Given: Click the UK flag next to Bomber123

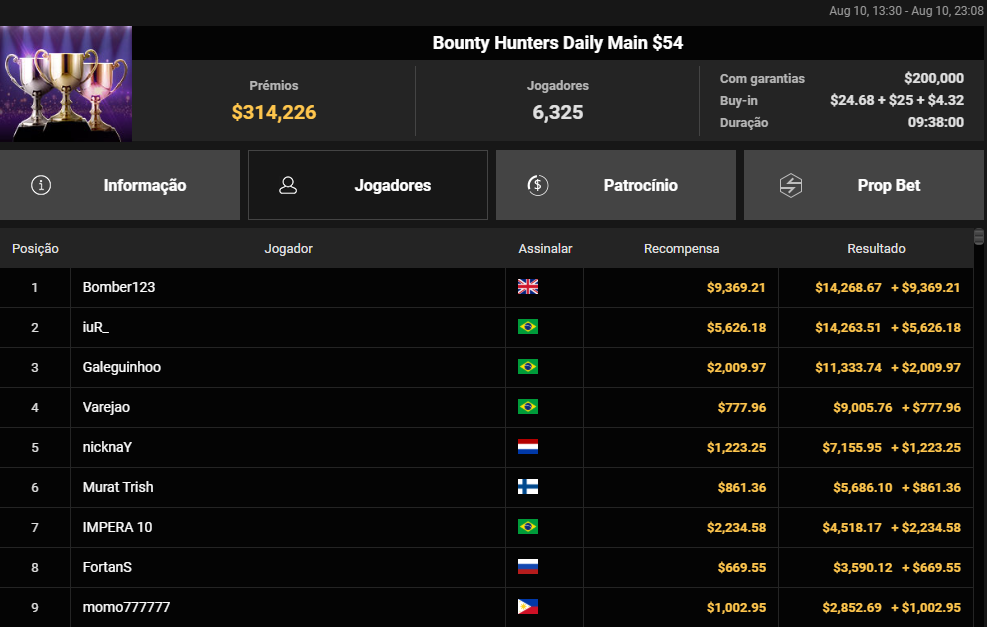Looking at the screenshot, I should (527, 287).
